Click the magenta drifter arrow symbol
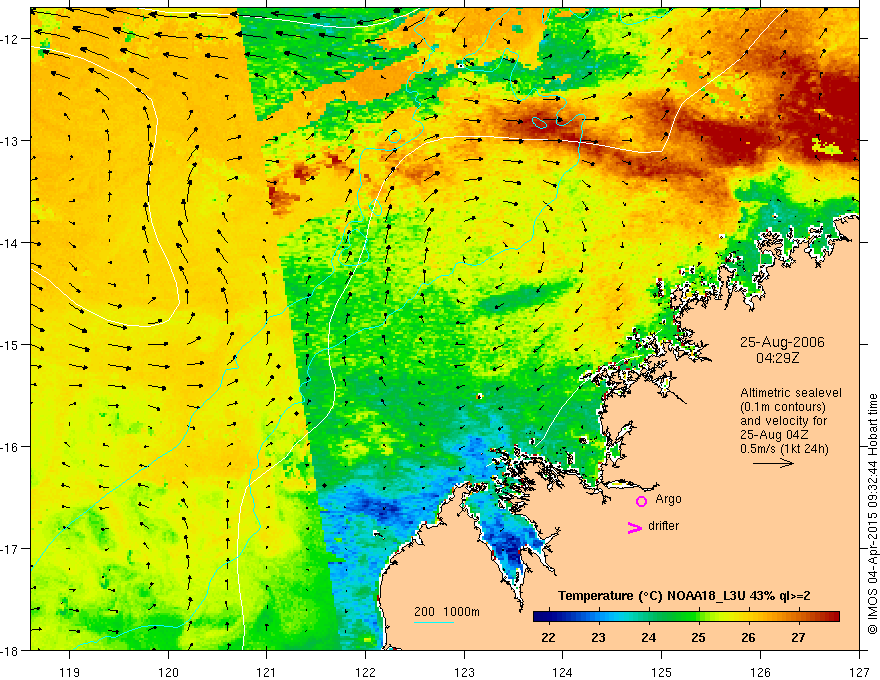Viewport: 880px width, 680px height. pos(635,527)
